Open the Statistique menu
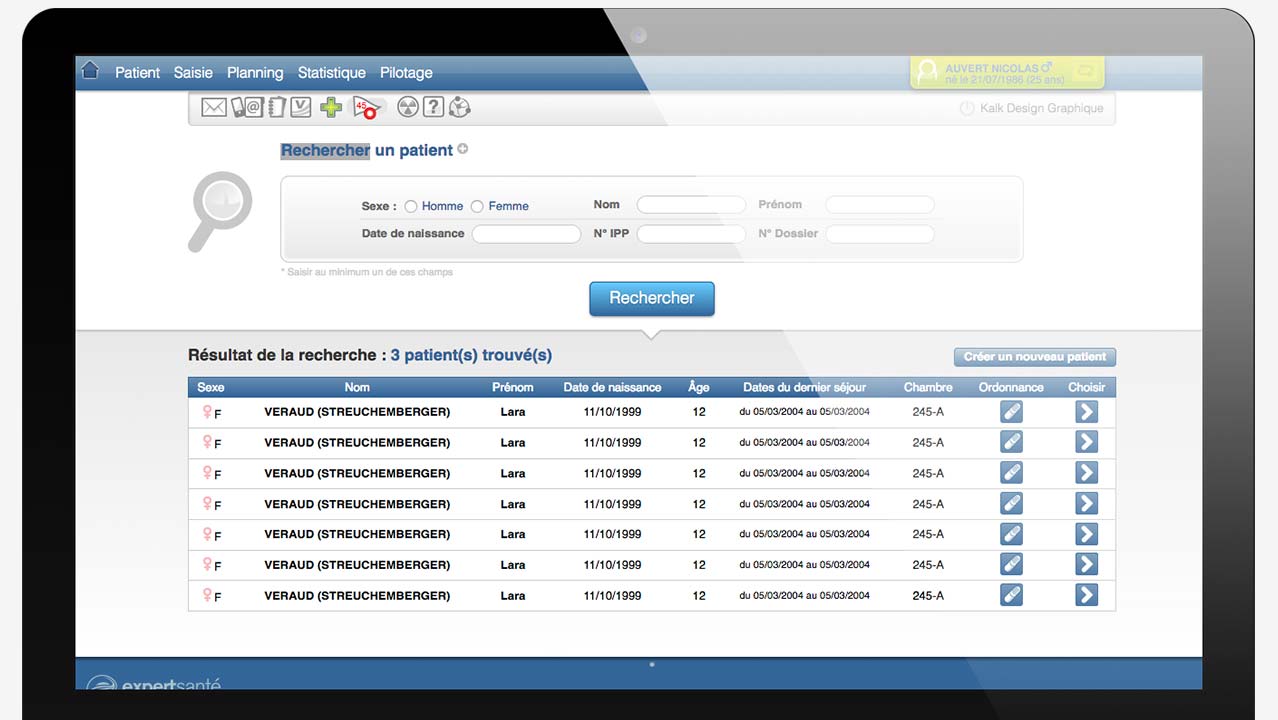 tap(331, 73)
